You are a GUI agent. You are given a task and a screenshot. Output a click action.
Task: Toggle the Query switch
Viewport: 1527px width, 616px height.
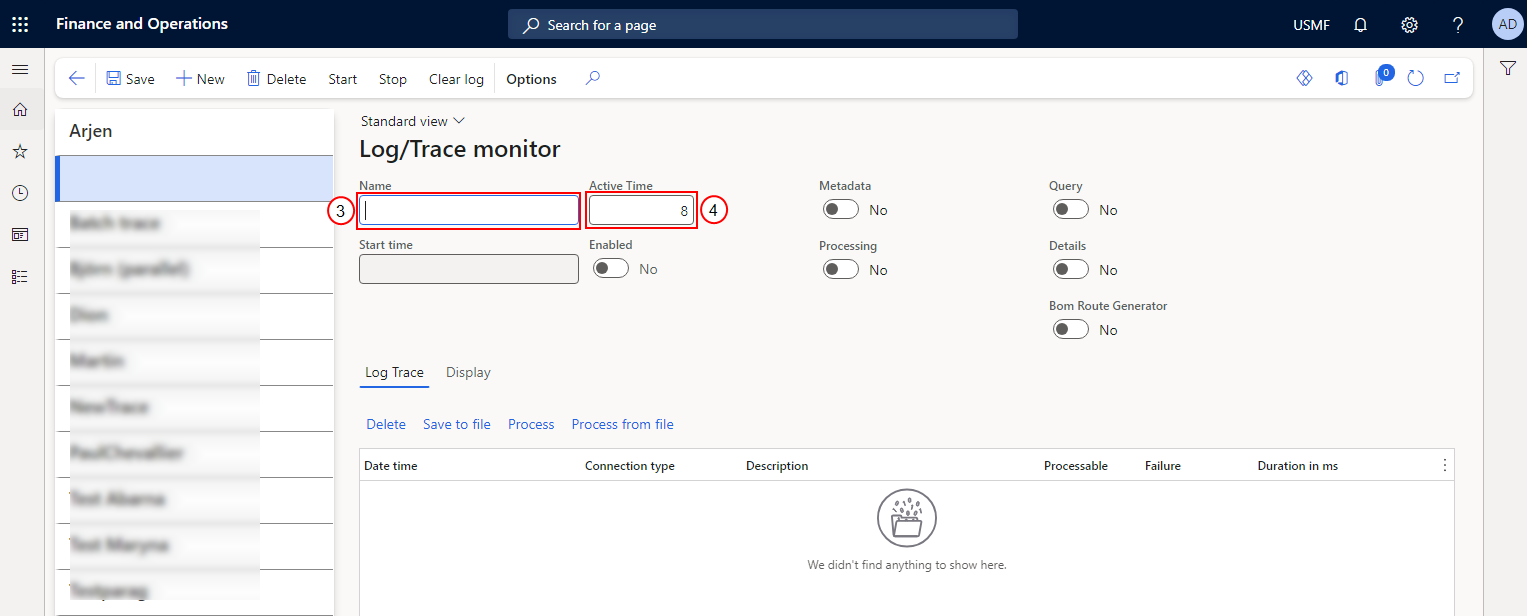coord(1071,209)
